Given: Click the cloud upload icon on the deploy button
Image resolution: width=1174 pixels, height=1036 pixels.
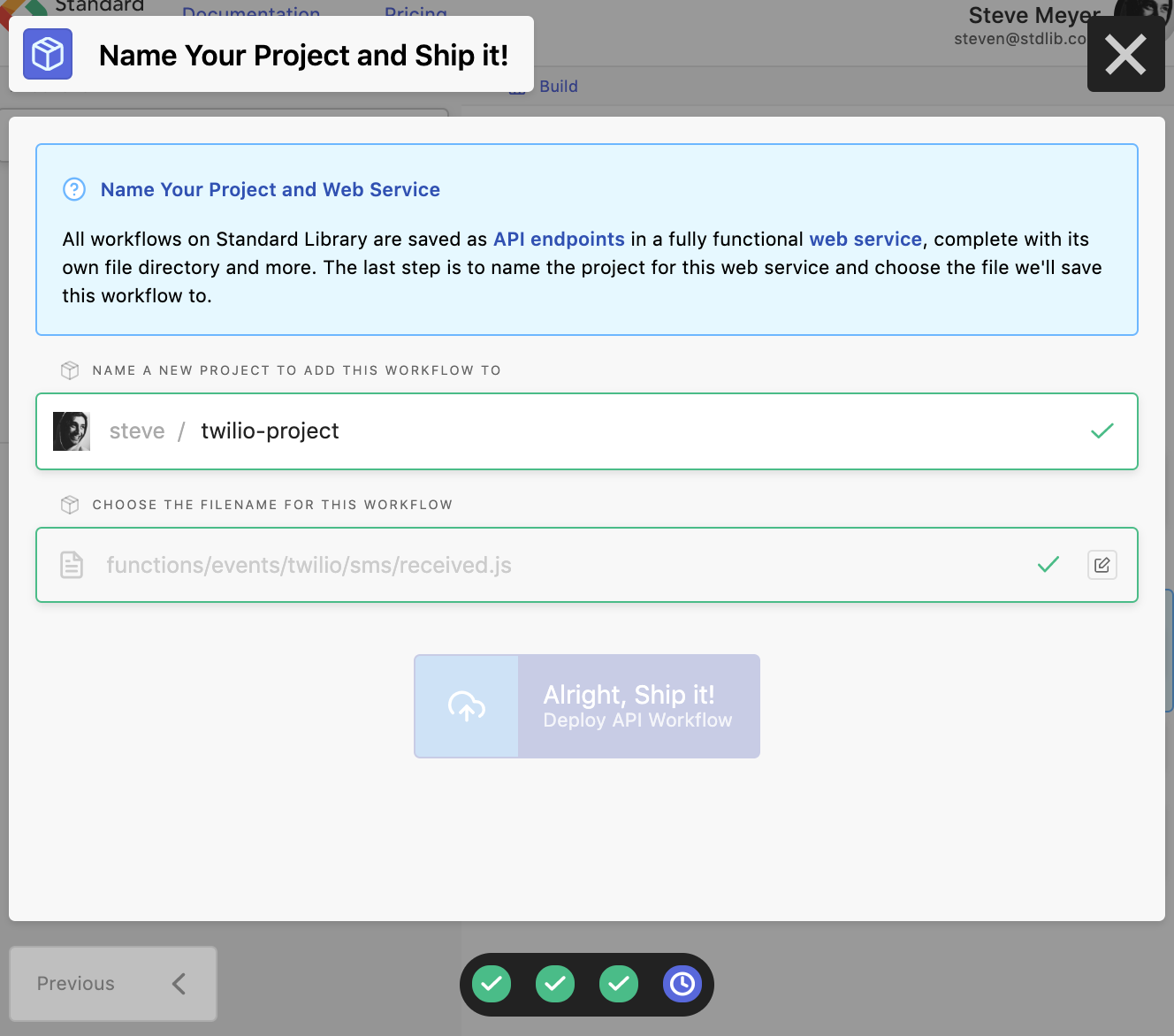Looking at the screenshot, I should (467, 706).
